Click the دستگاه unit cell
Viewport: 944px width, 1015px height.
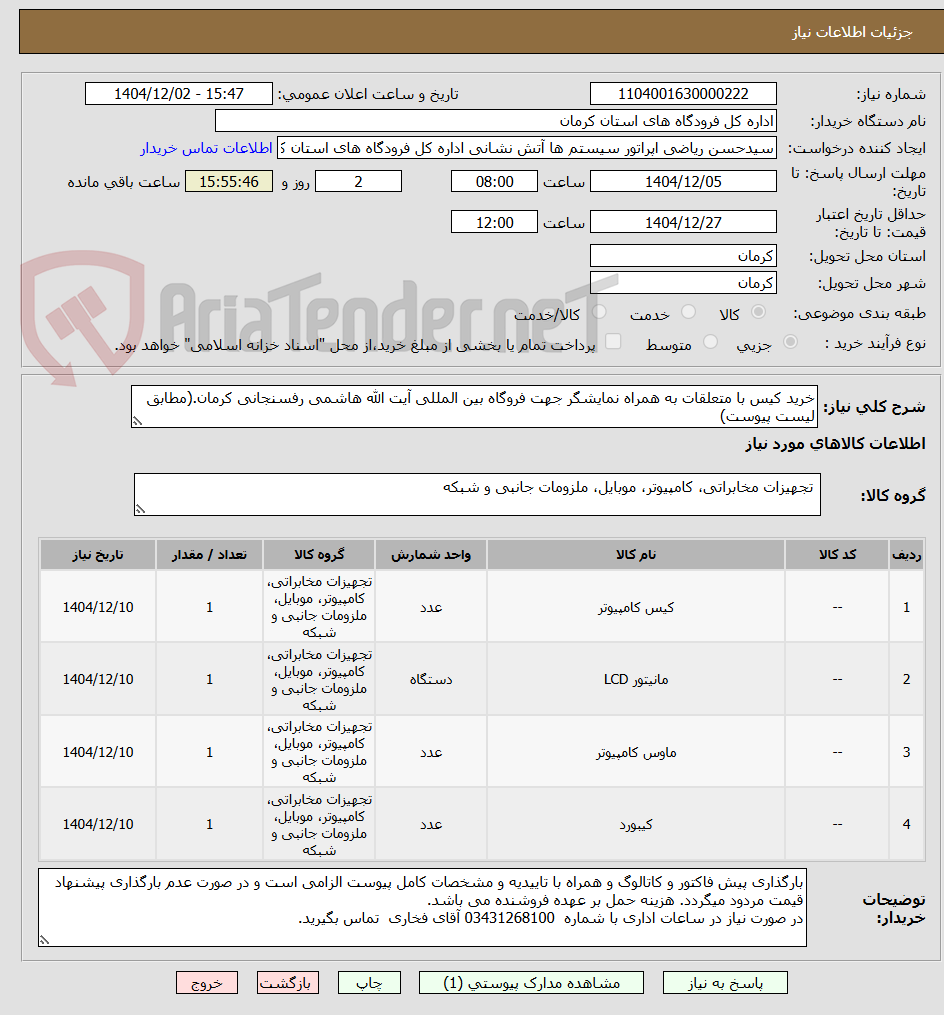pyautogui.click(x=431, y=679)
